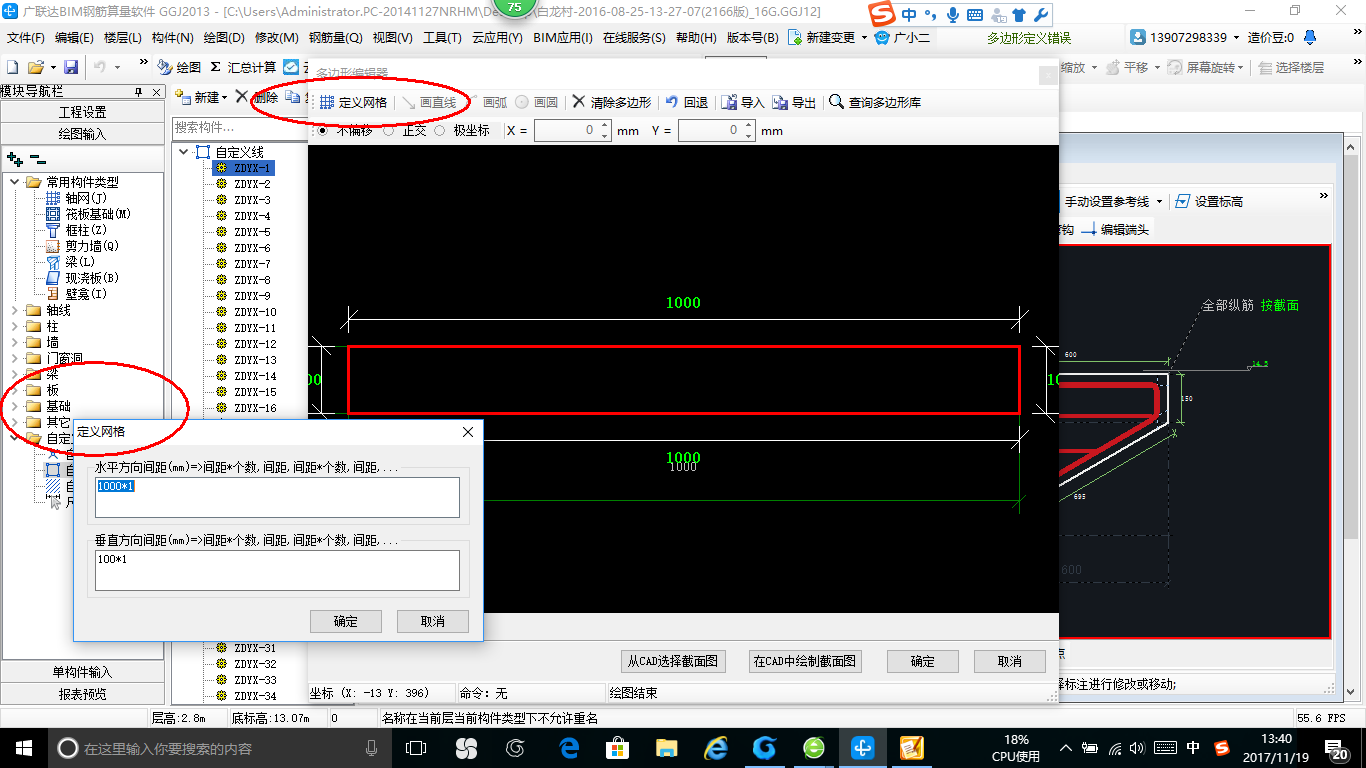Click the 垂直方向间距 input field
1366x768 pixels.
(x=277, y=570)
